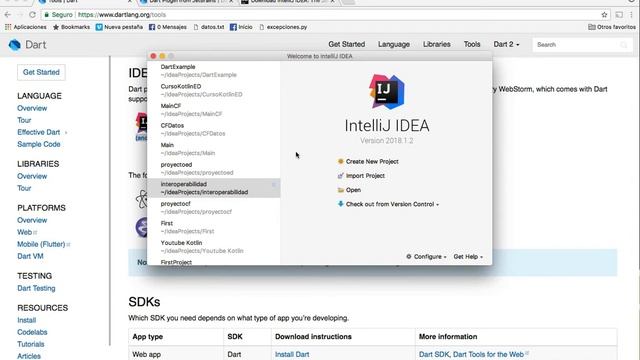Screen dimensions: 640x360
Task: Click the Get Started sidebar button
Action: pyautogui.click(x=41, y=72)
